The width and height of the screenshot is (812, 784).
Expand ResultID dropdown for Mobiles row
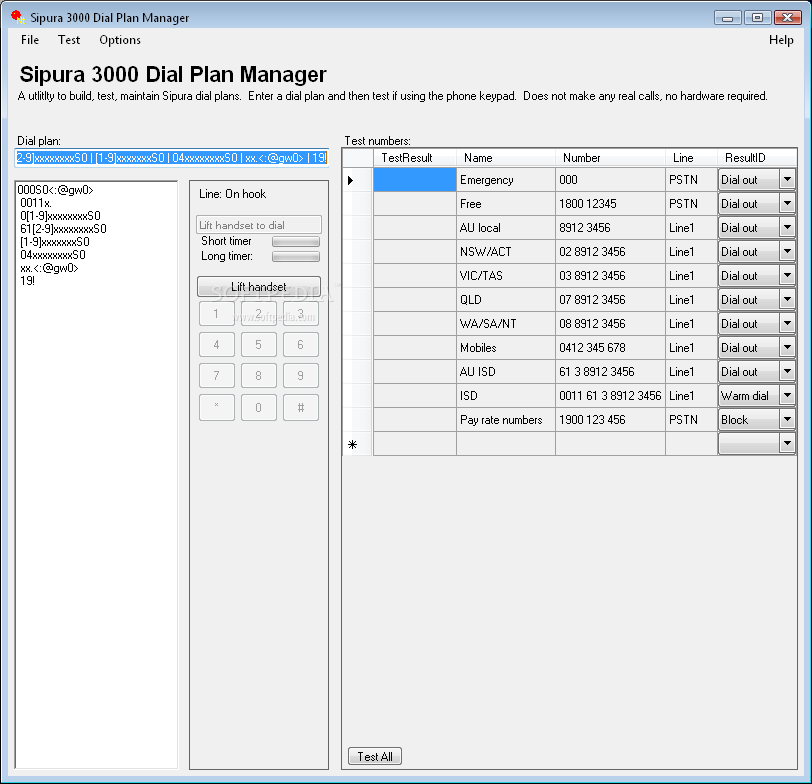tap(787, 347)
